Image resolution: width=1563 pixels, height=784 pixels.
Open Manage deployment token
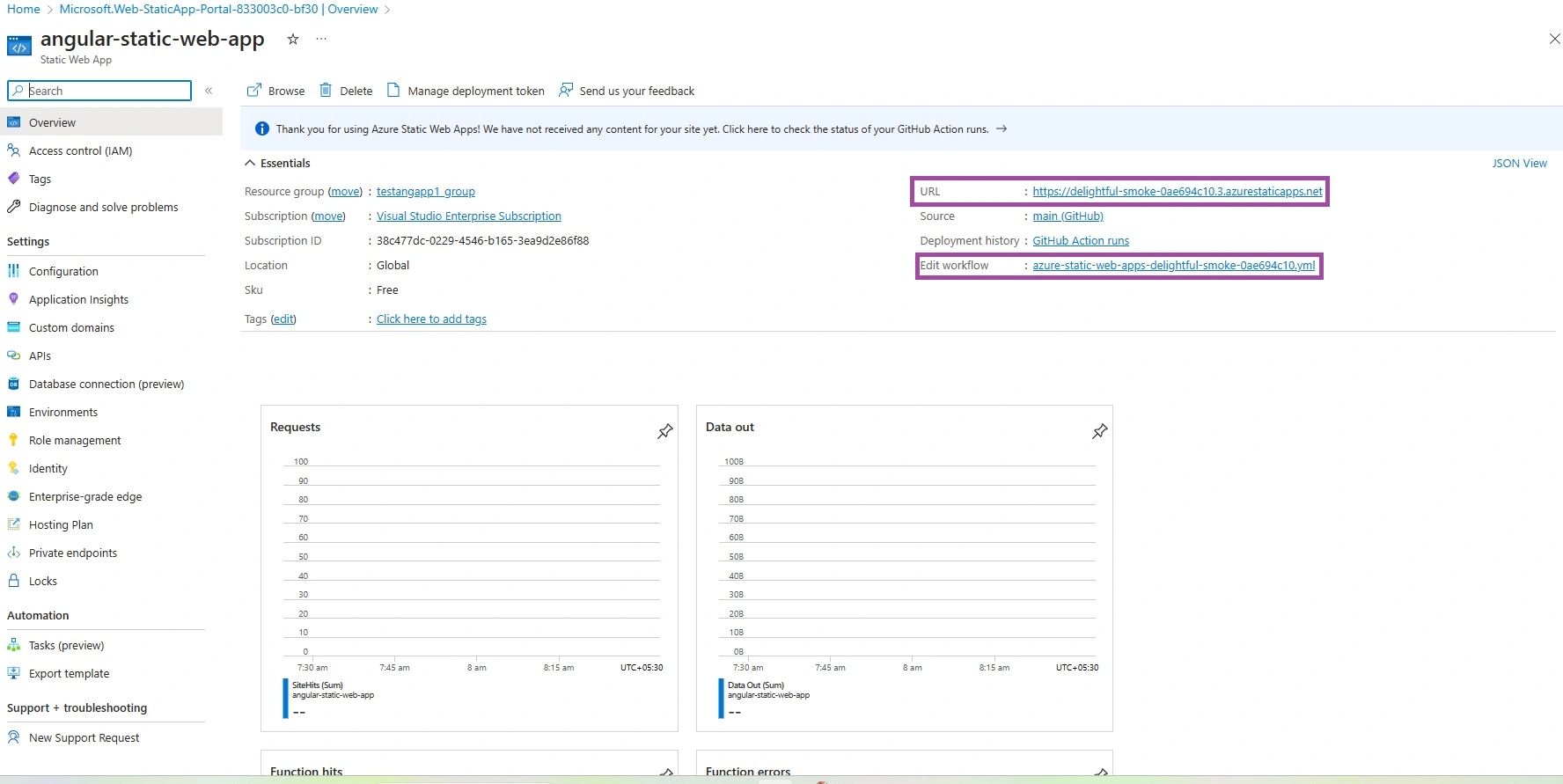pos(466,91)
